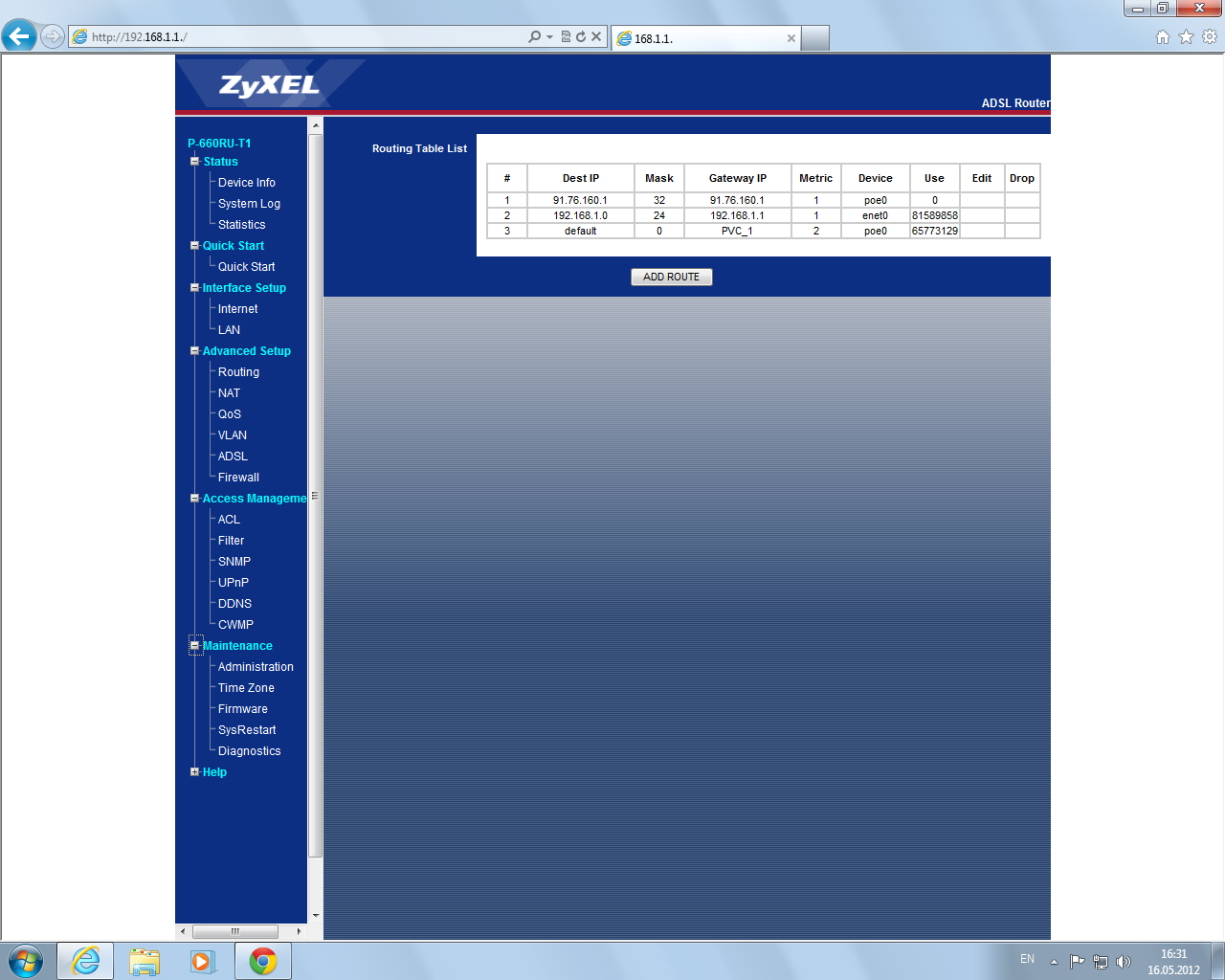Refresh the page with the reload icon
The image size is (1225, 980).
581,36
